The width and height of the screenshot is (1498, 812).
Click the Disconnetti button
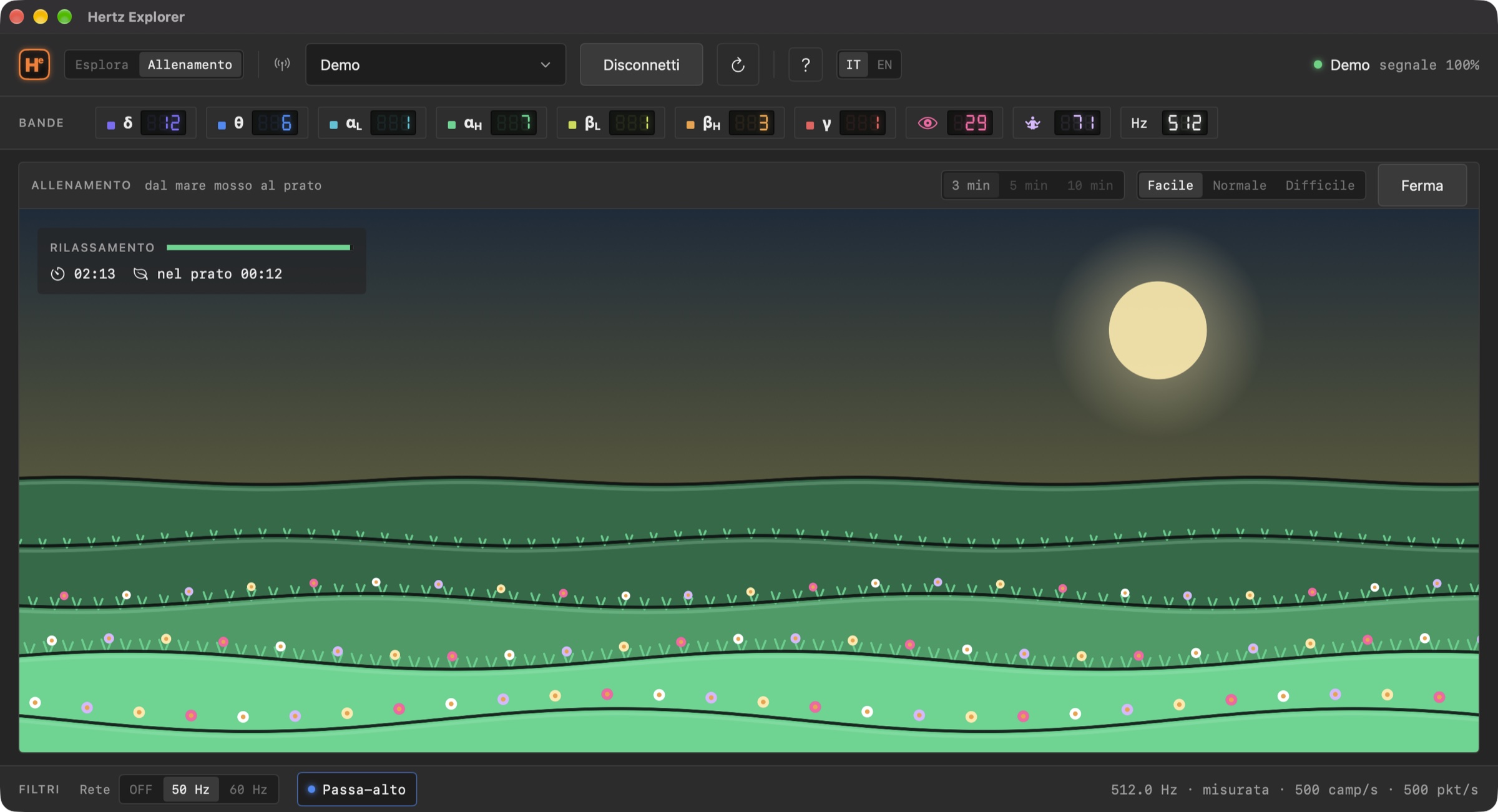641,64
